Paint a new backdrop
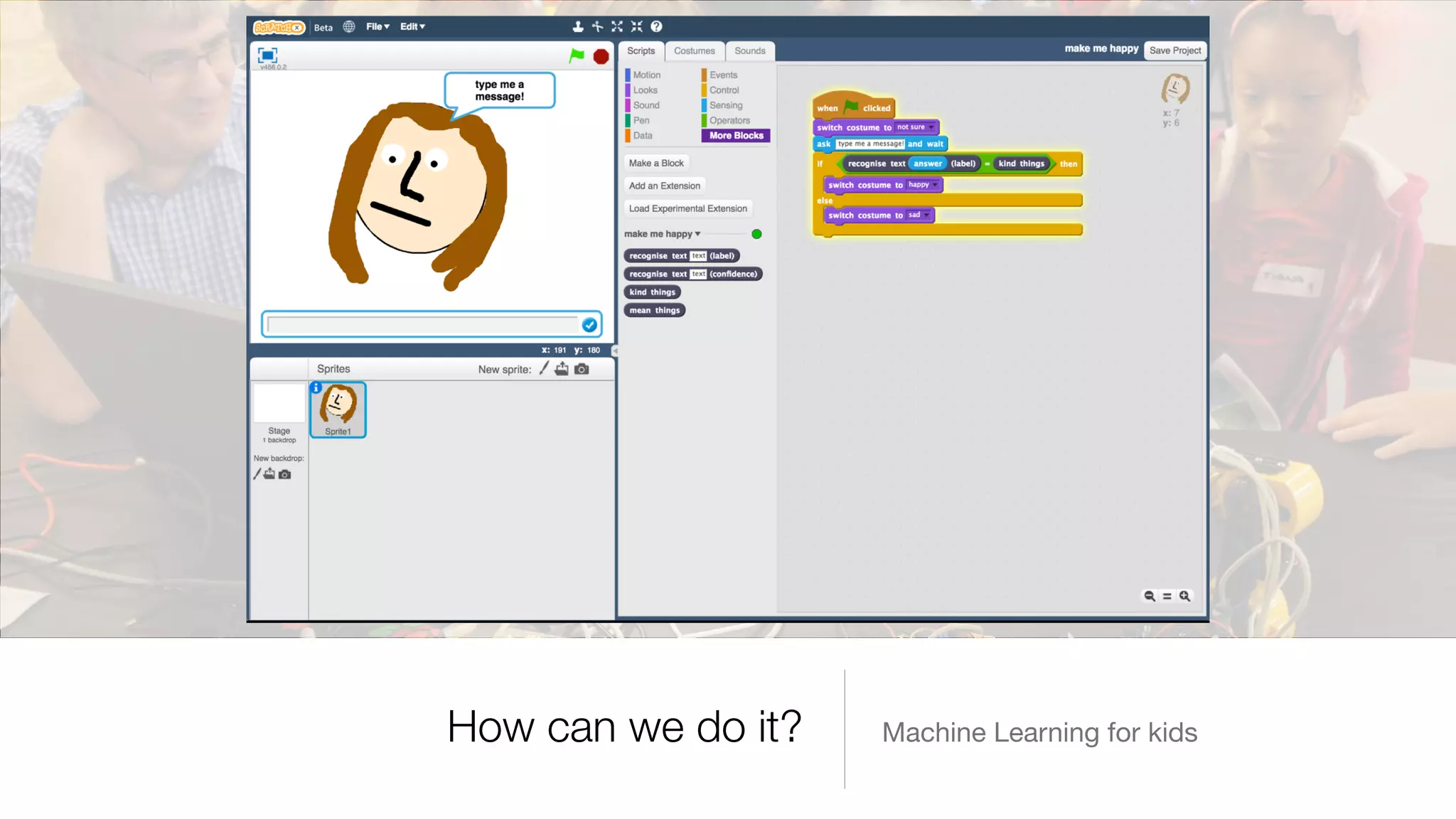Image resolution: width=1456 pixels, height=819 pixels. (x=257, y=474)
